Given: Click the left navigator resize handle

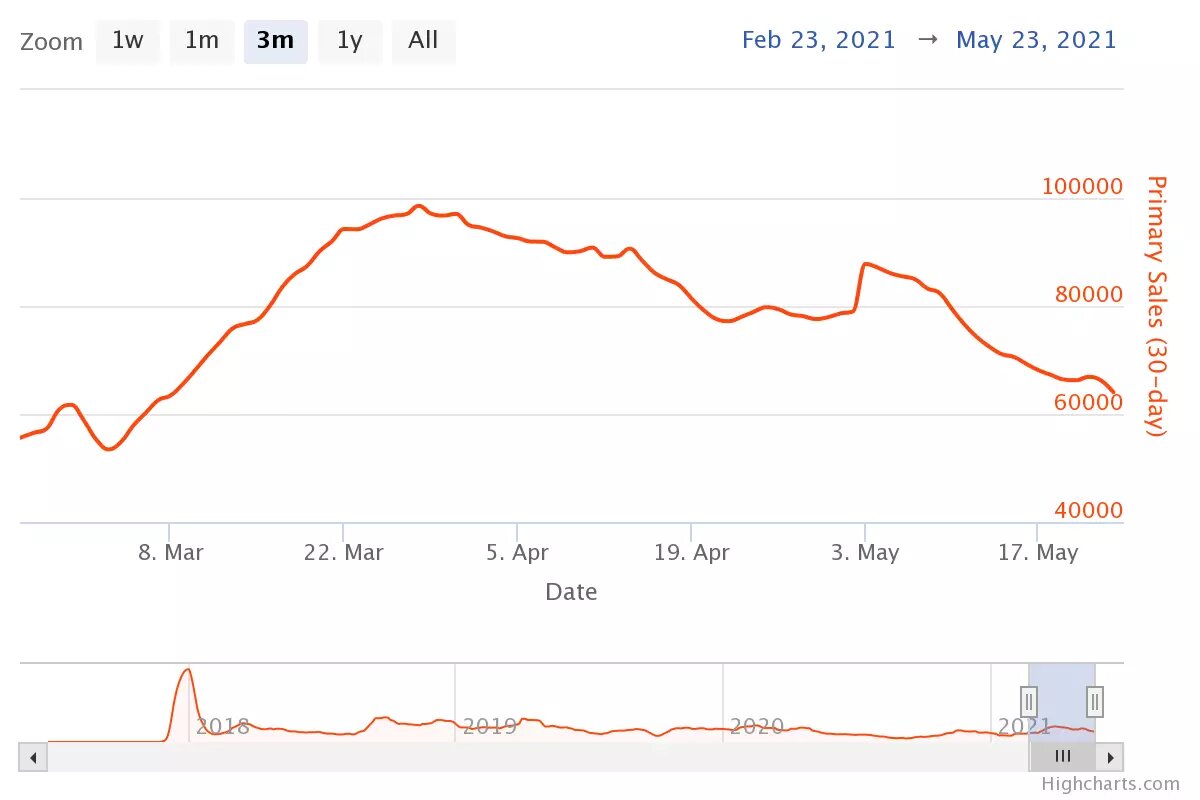Looking at the screenshot, I should click(1029, 702).
